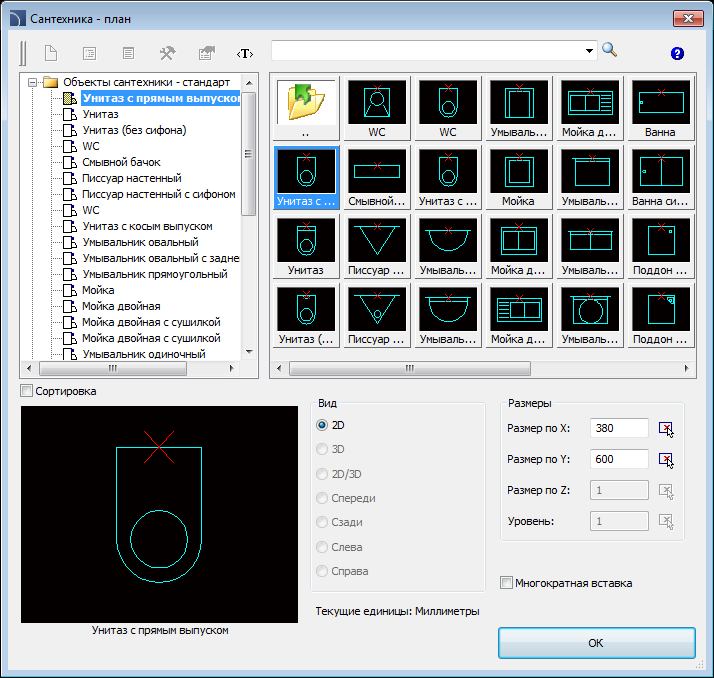Select the Спереди view radio button
The image size is (714, 678).
(322, 498)
